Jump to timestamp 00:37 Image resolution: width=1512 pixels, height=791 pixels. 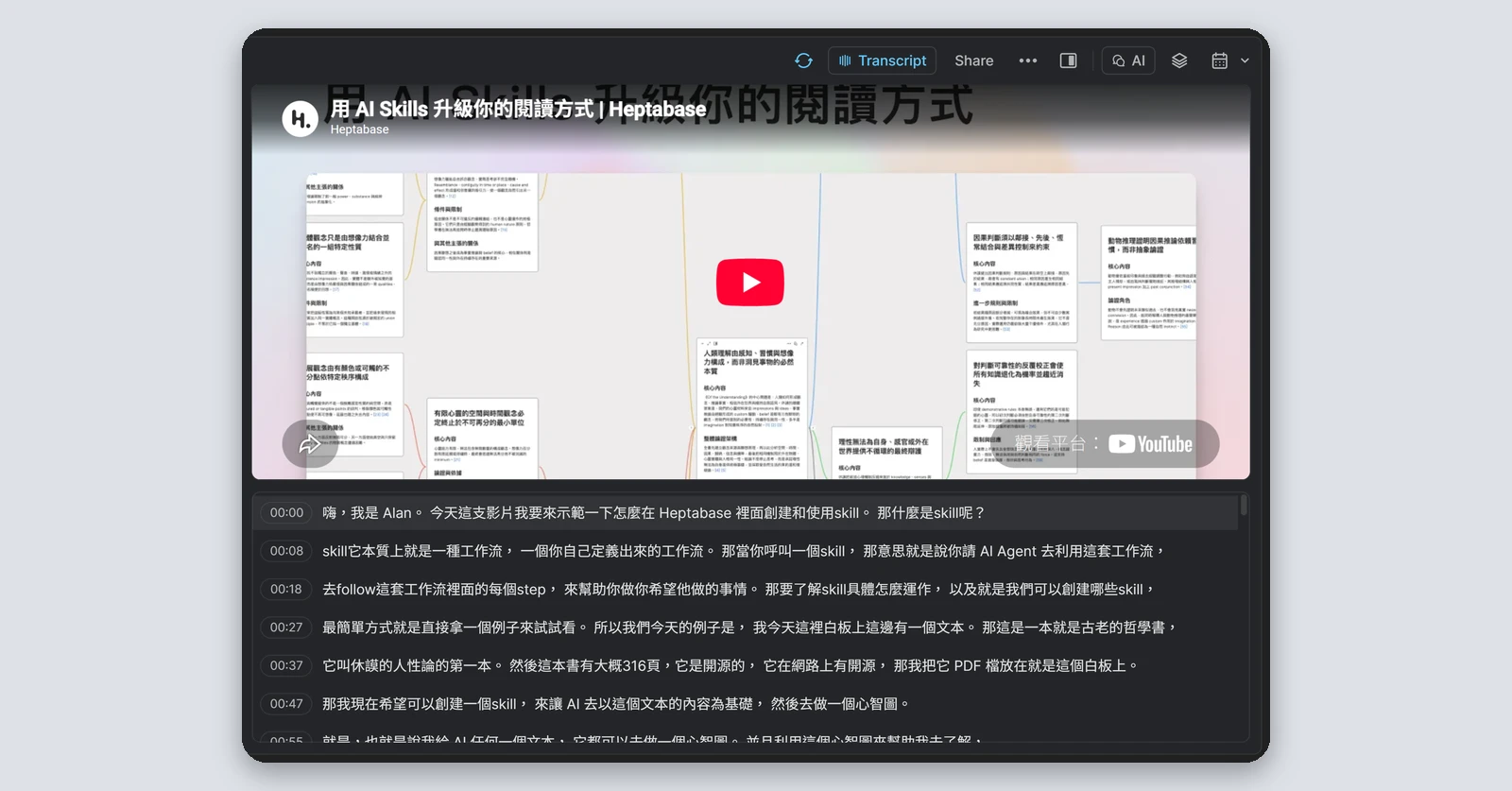point(286,665)
